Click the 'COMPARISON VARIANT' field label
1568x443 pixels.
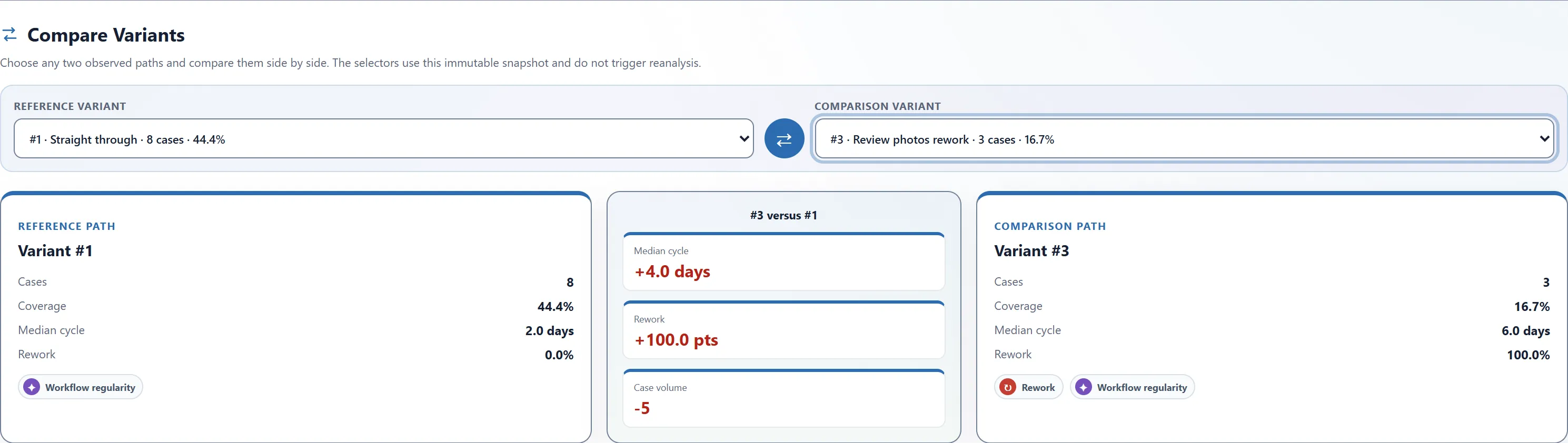tap(878, 106)
